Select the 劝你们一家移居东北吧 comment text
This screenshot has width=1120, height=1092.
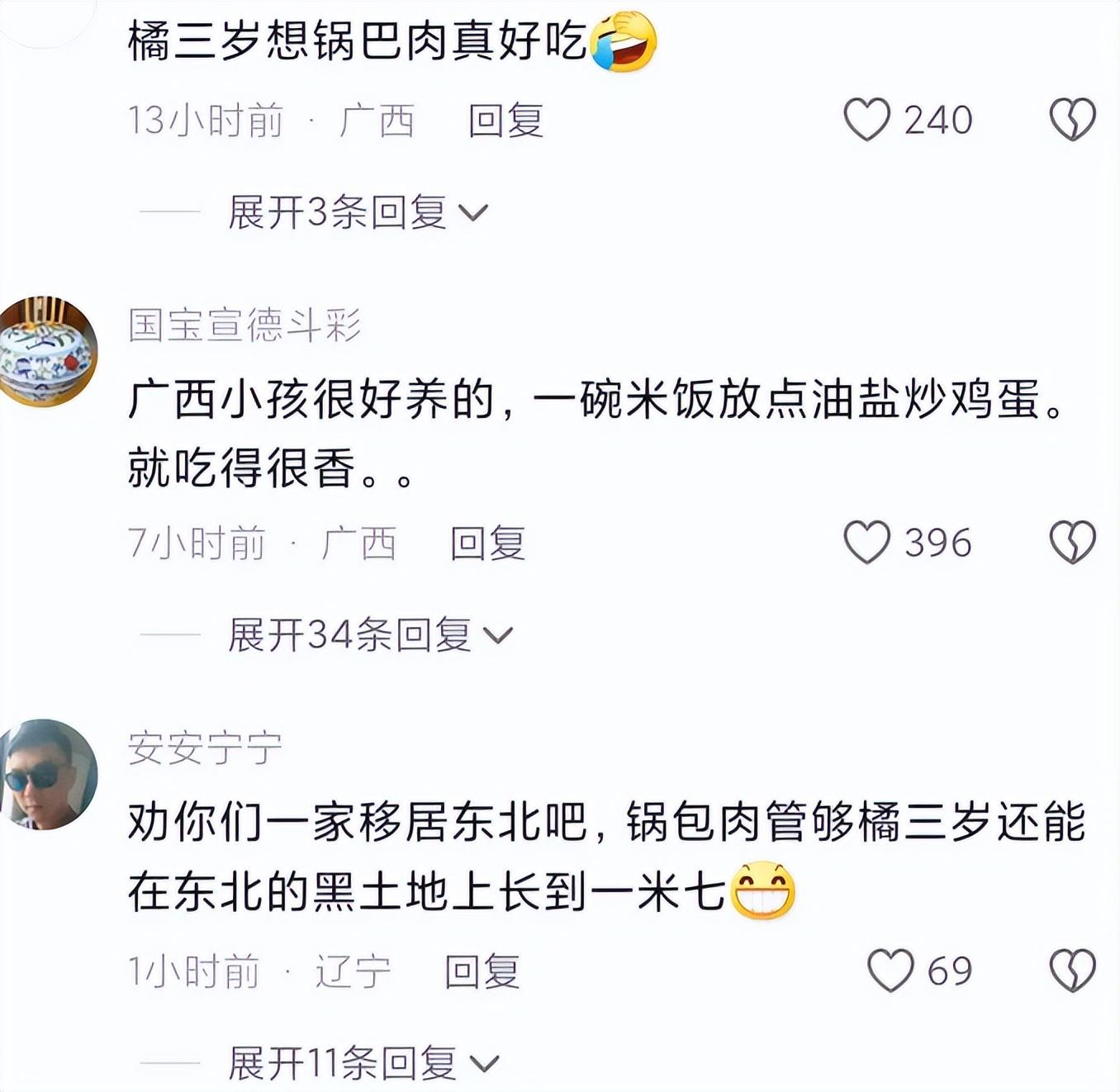(x=606, y=857)
